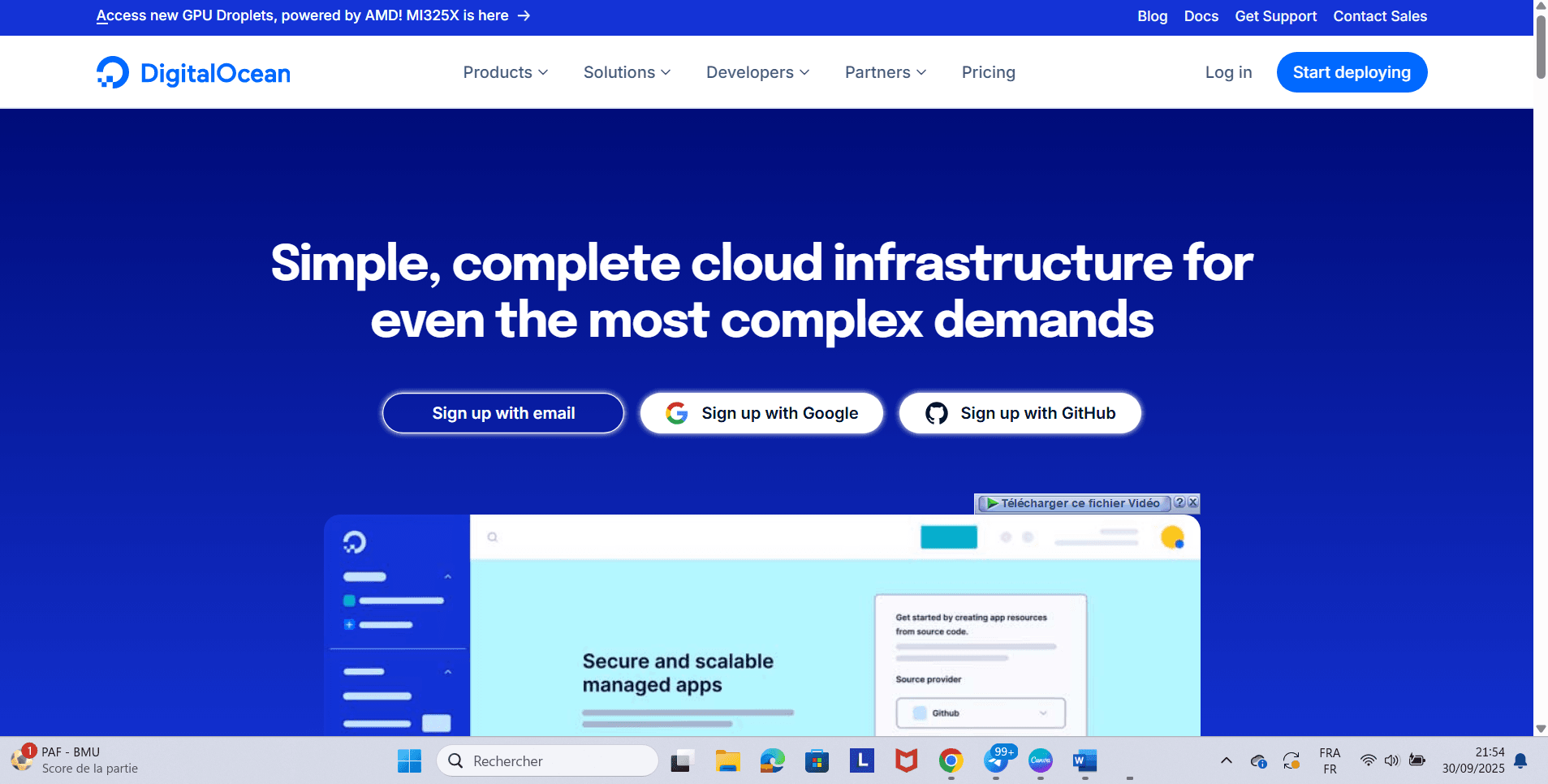This screenshot has height=784, width=1548.
Task: Click the arrow after the GPU Droplets announcement
Action: (x=524, y=16)
